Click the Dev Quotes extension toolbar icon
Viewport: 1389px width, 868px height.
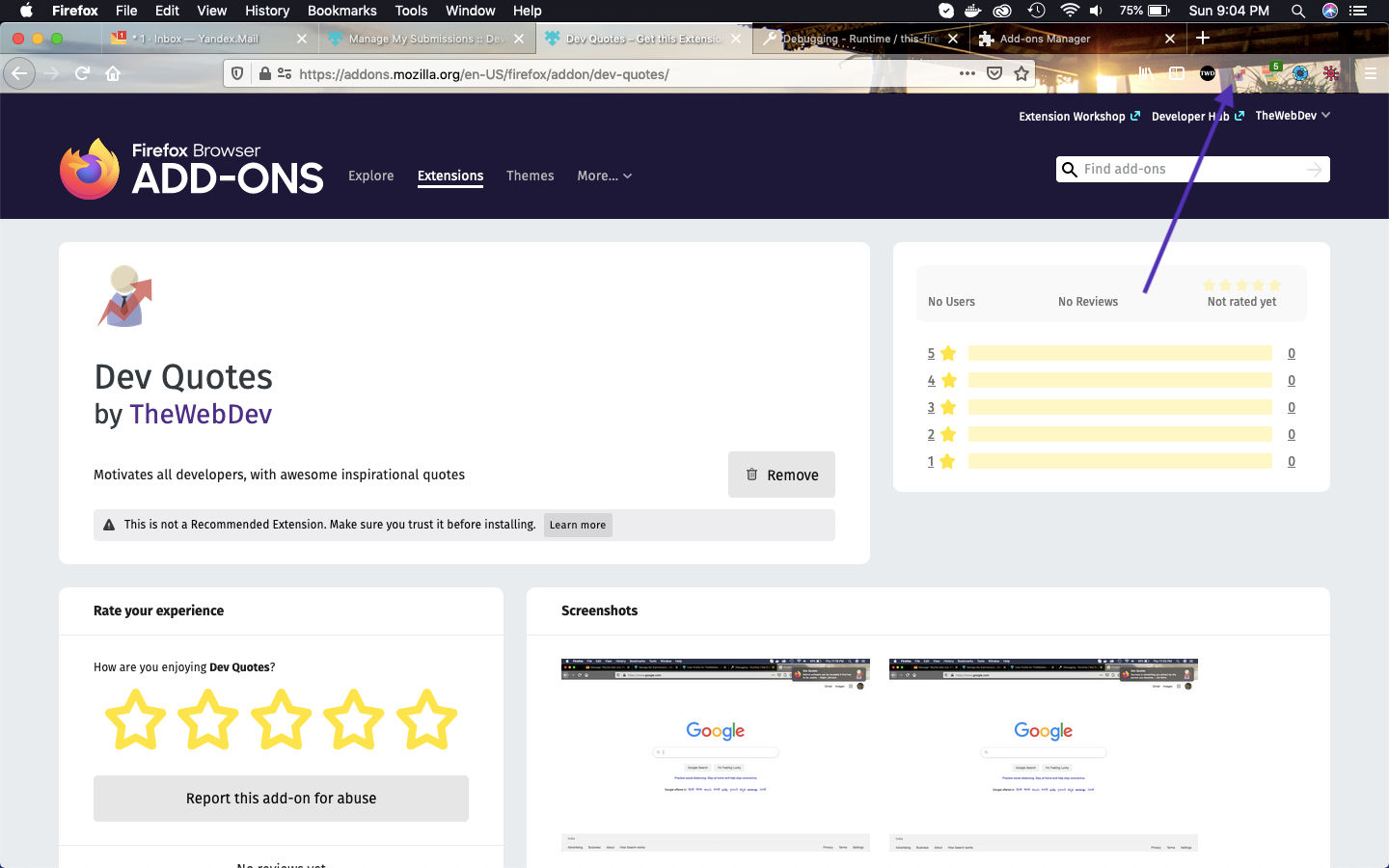tap(1239, 73)
